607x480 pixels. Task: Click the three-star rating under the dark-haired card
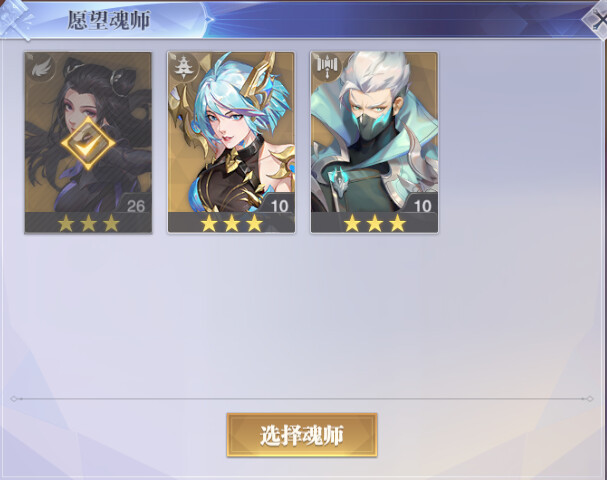[88, 223]
